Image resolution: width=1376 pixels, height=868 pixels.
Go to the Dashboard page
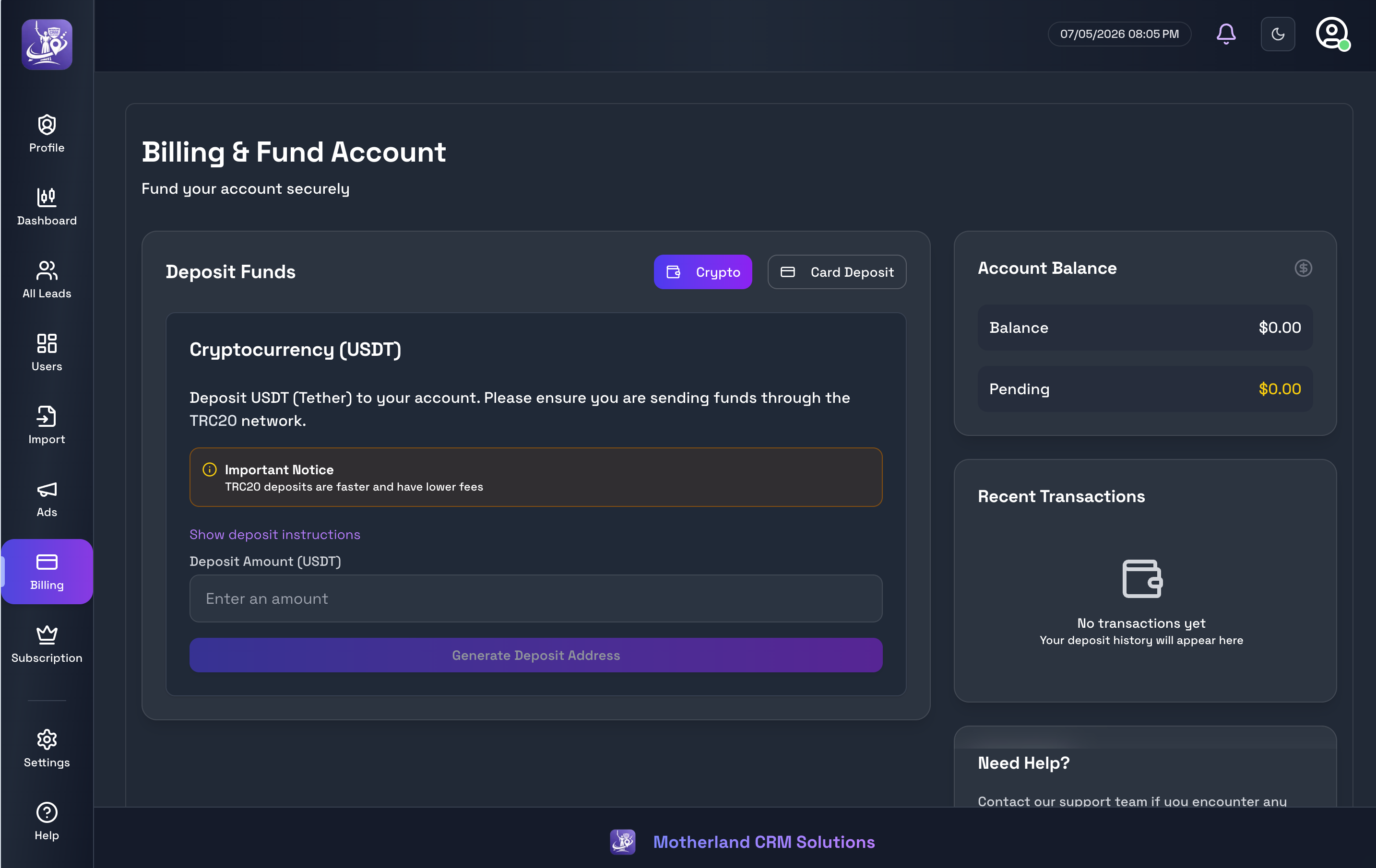47,207
